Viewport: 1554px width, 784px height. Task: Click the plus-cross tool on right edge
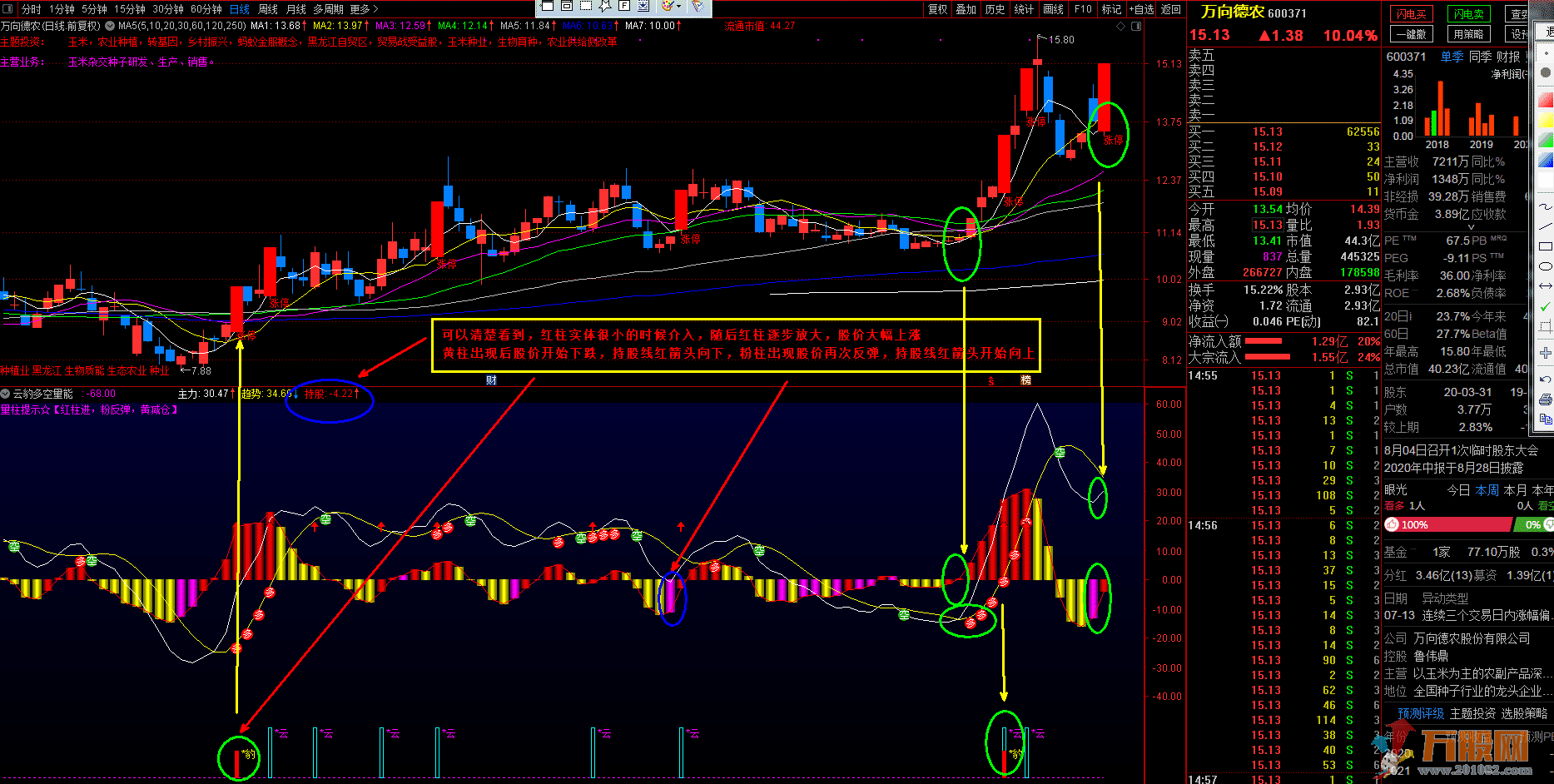click(1546, 353)
